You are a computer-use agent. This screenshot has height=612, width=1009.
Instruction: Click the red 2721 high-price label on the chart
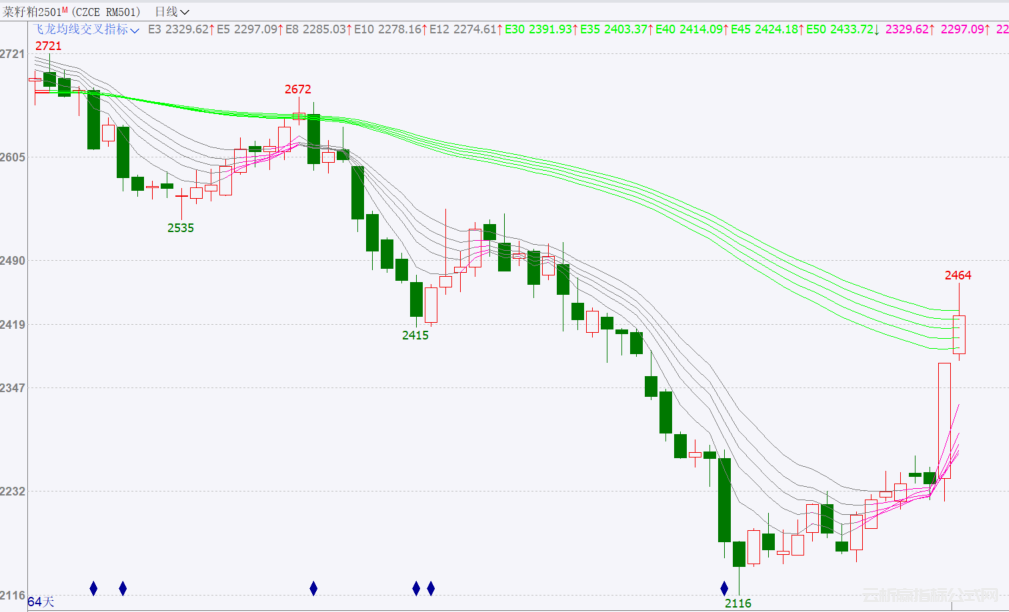coord(48,46)
